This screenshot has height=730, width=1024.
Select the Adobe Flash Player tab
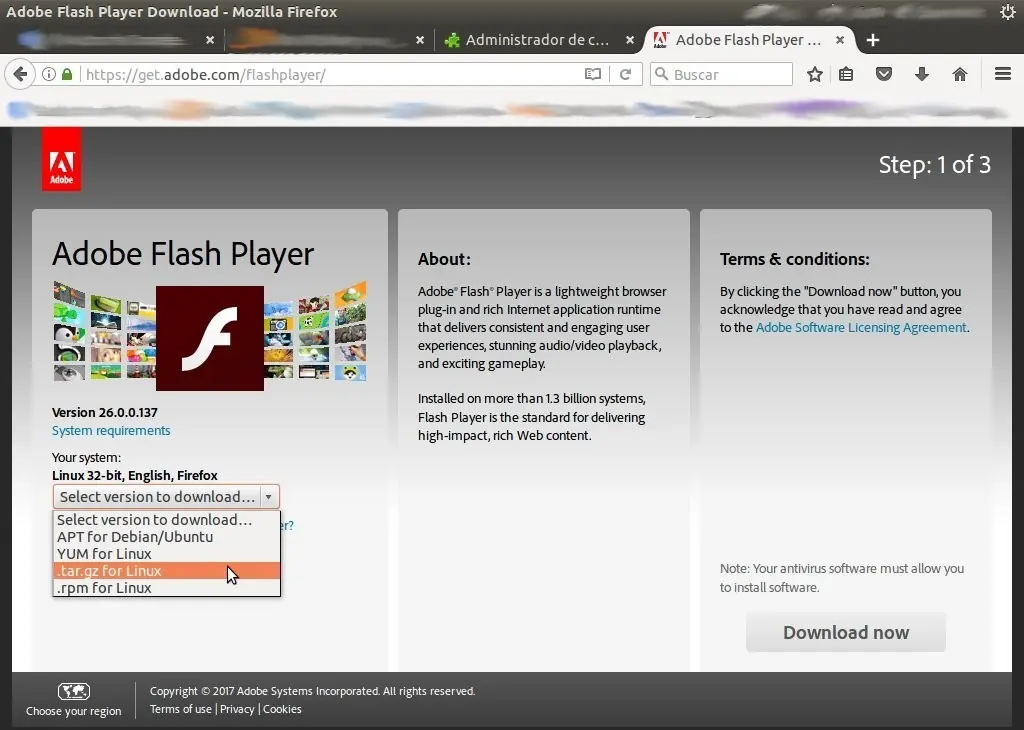tap(748, 40)
